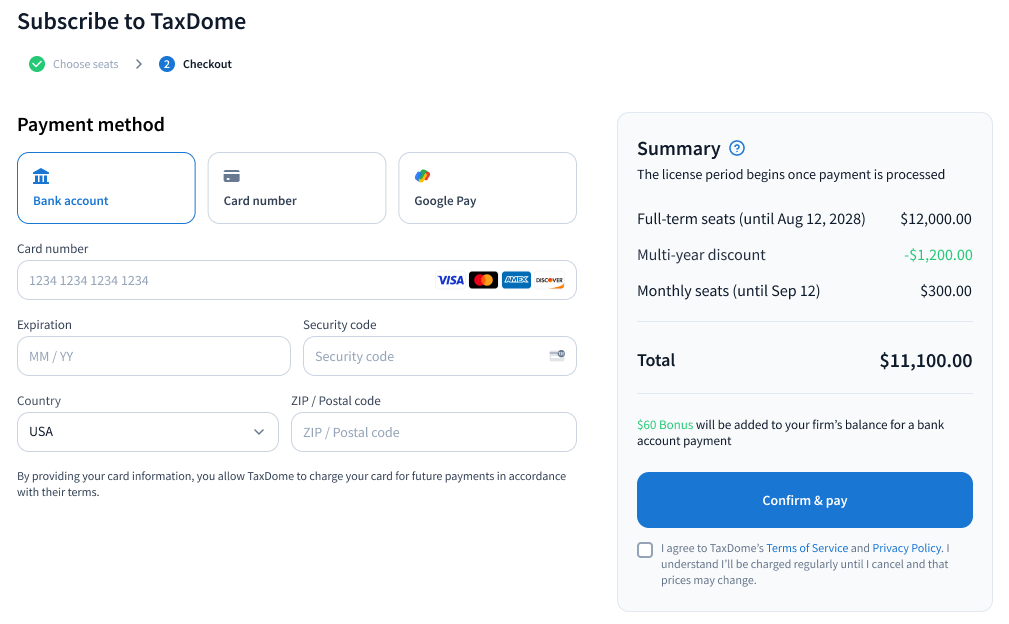This screenshot has width=1009, height=624.
Task: Go back to the Choose seats step
Action: click(85, 64)
